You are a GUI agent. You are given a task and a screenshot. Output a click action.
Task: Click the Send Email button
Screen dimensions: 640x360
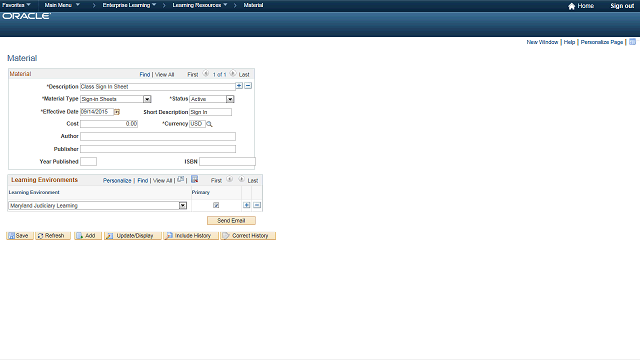point(231,220)
